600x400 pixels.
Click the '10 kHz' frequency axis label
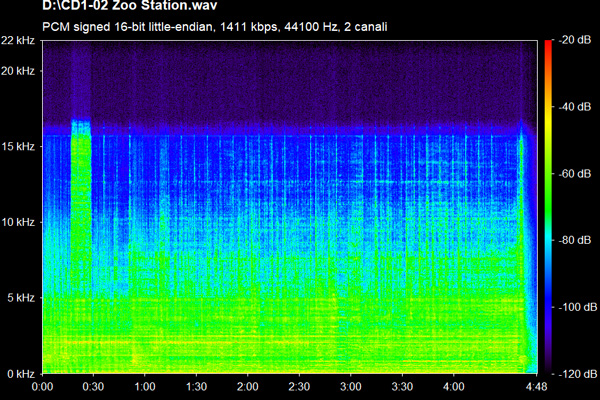pos(18,222)
